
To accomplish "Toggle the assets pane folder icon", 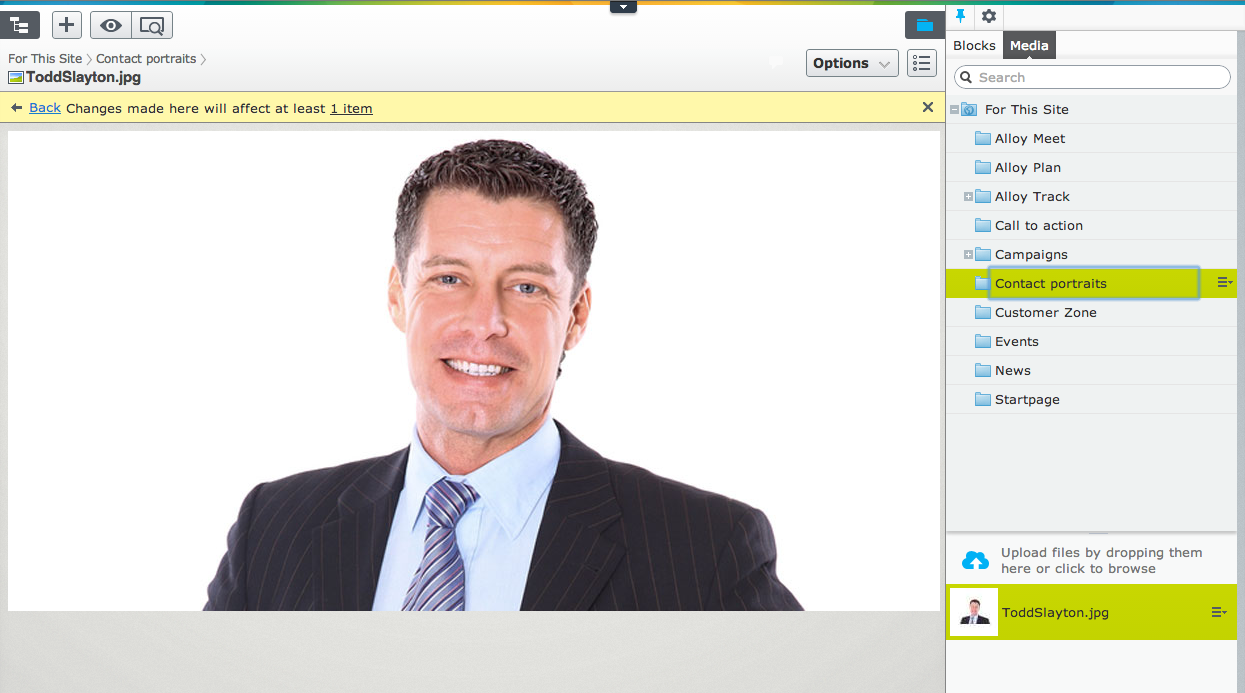I will point(924,25).
